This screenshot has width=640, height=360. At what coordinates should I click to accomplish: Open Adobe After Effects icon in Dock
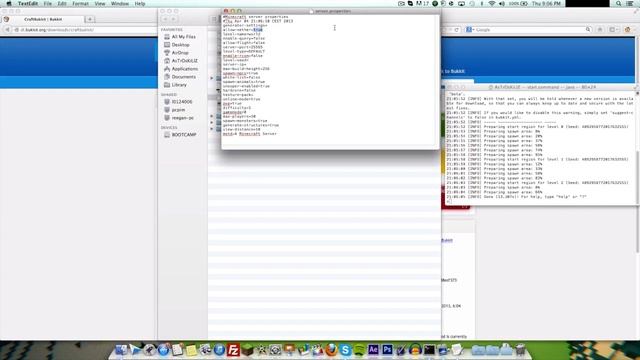coord(373,350)
